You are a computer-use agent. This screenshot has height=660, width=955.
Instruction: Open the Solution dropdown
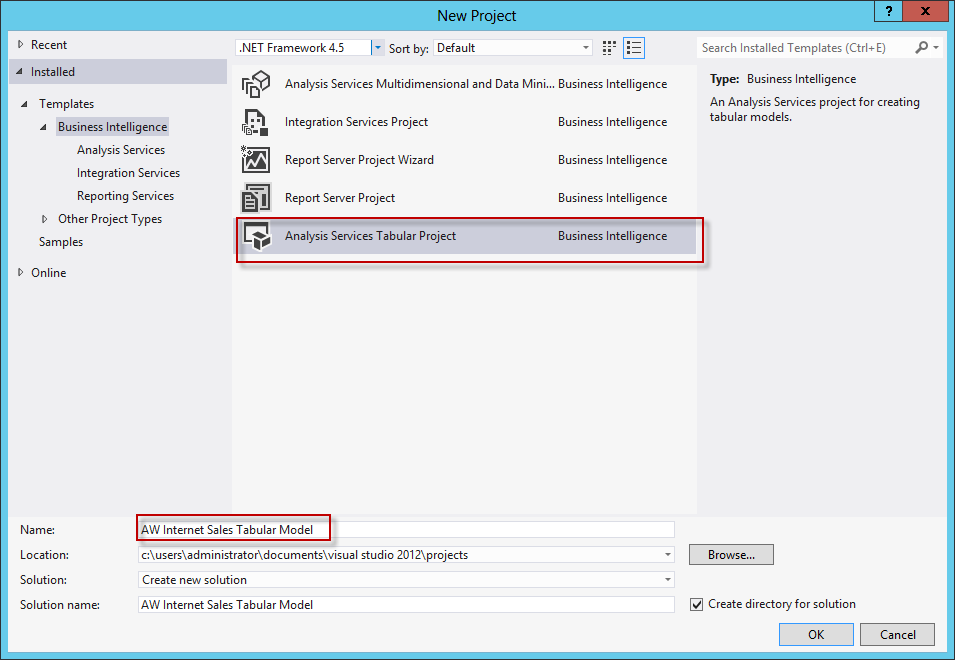click(x=406, y=580)
